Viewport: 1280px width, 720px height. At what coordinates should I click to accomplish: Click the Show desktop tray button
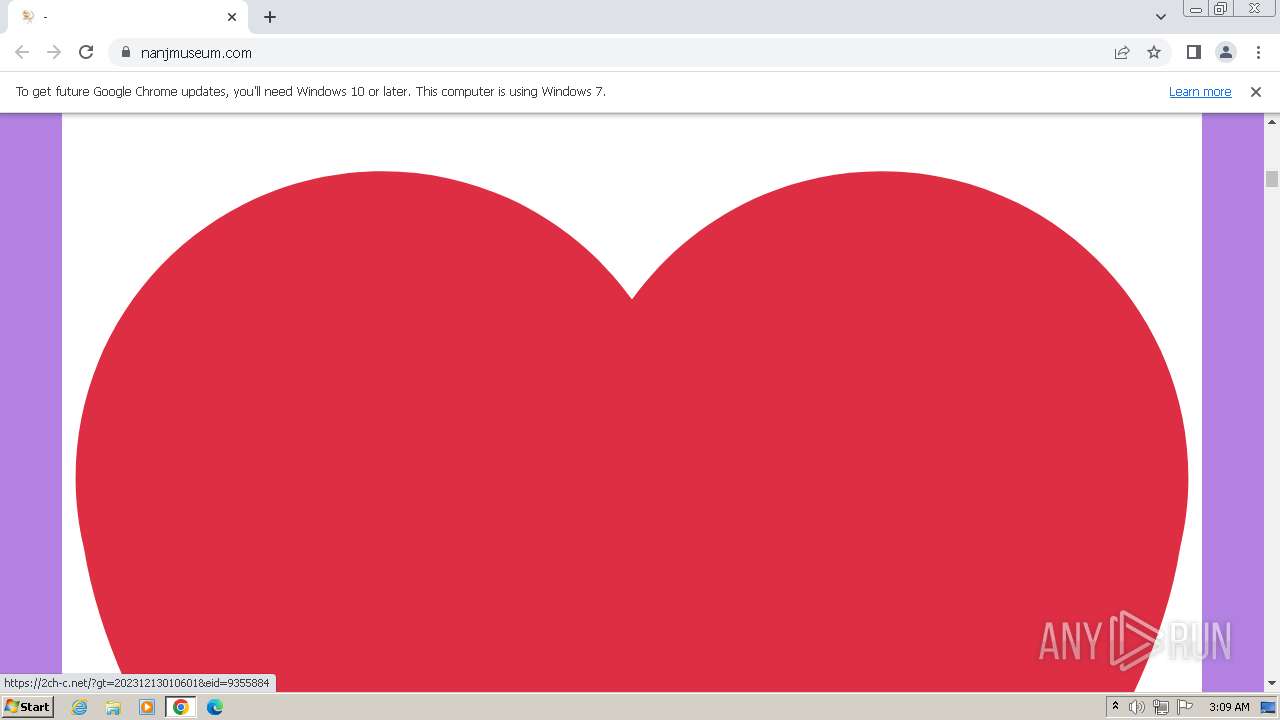(x=1268, y=707)
